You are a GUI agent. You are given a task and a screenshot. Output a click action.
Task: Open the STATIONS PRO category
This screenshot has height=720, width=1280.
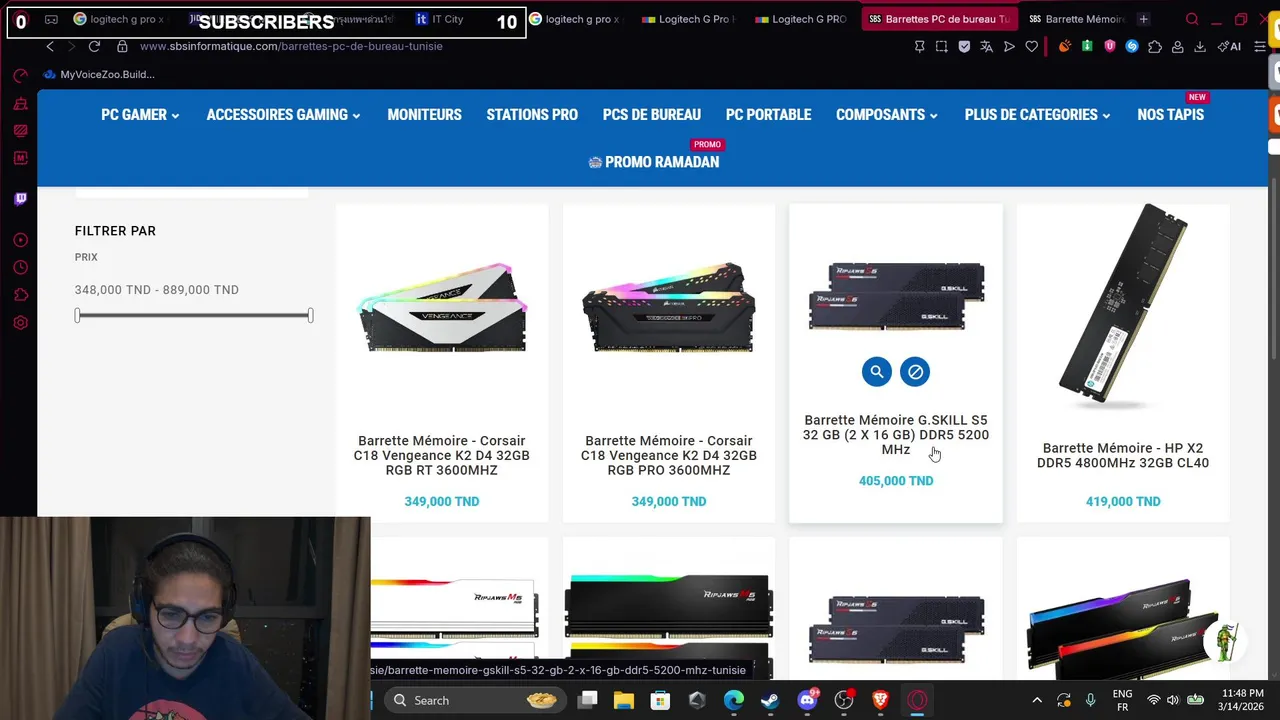pyautogui.click(x=532, y=115)
